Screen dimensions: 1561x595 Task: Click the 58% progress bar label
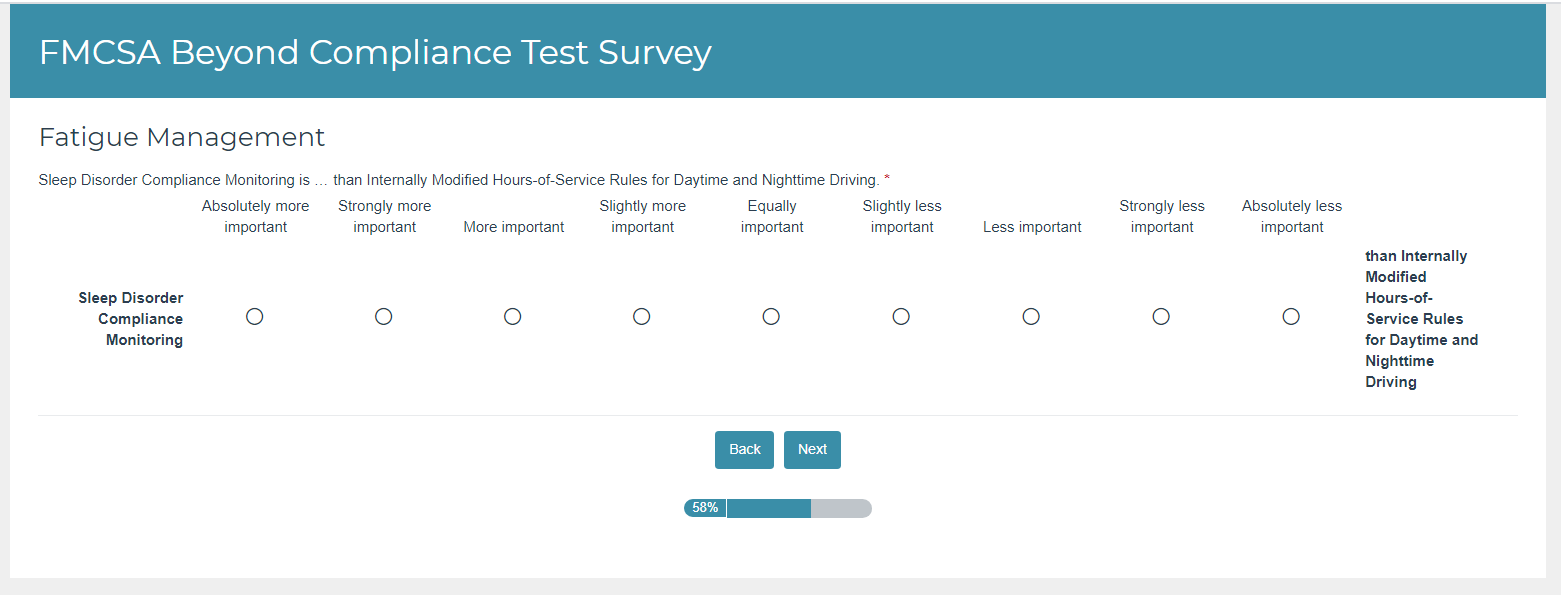click(x=705, y=508)
